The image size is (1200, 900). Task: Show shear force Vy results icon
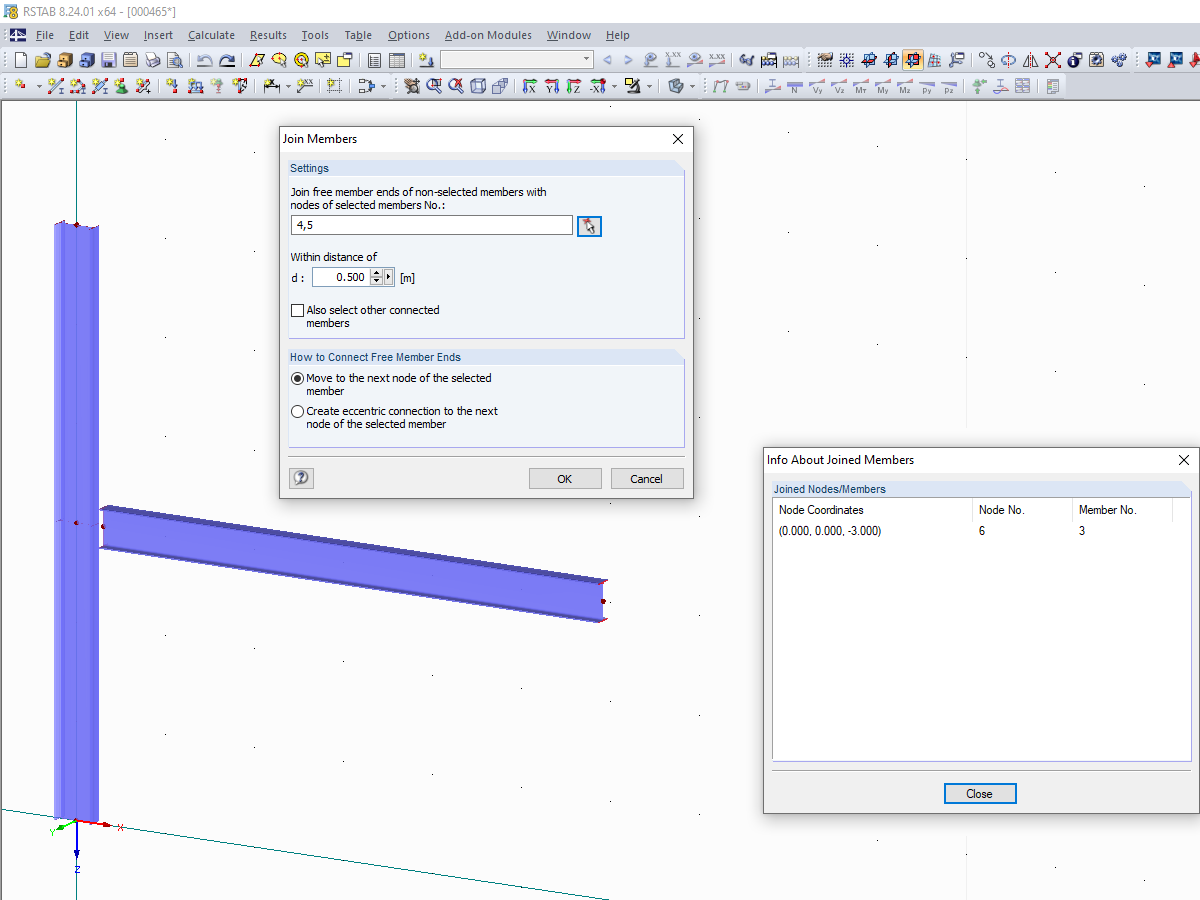tap(817, 87)
